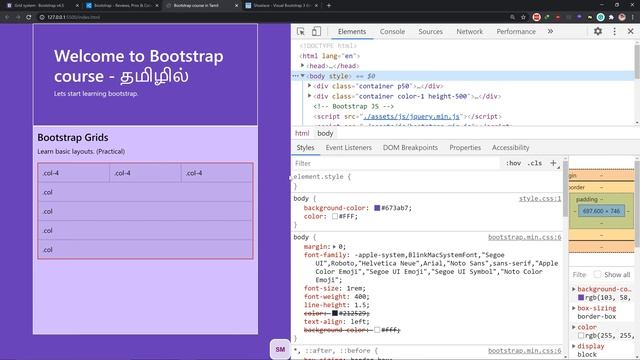Image resolution: width=640 pixels, height=360 pixels.
Task: Expand div container color-1 height-500 node
Action: click(x=310, y=96)
